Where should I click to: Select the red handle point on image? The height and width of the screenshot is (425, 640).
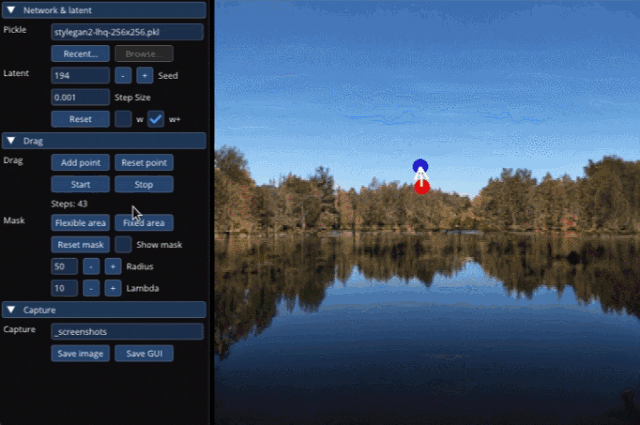(x=422, y=187)
